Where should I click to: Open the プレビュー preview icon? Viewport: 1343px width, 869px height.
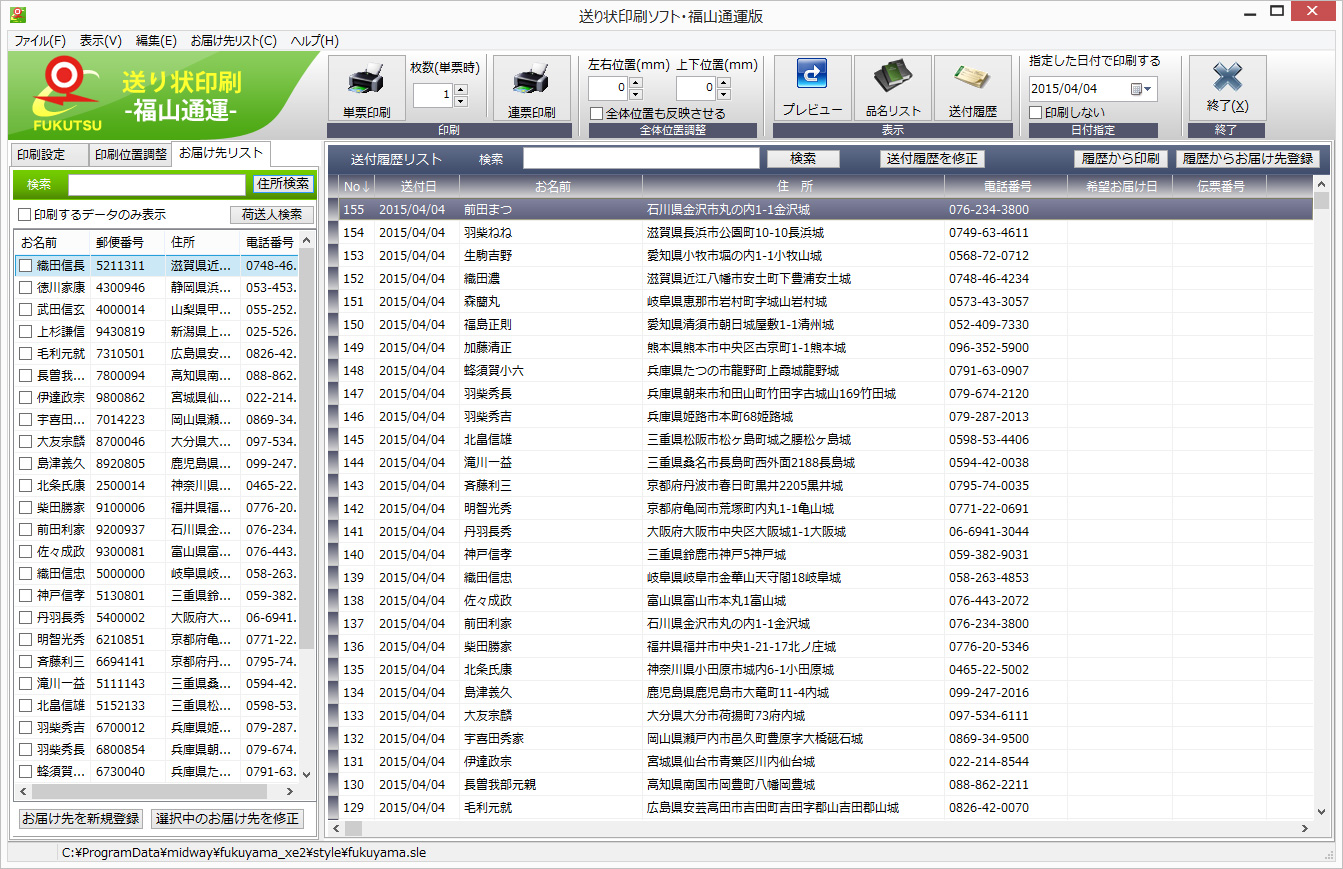point(812,88)
